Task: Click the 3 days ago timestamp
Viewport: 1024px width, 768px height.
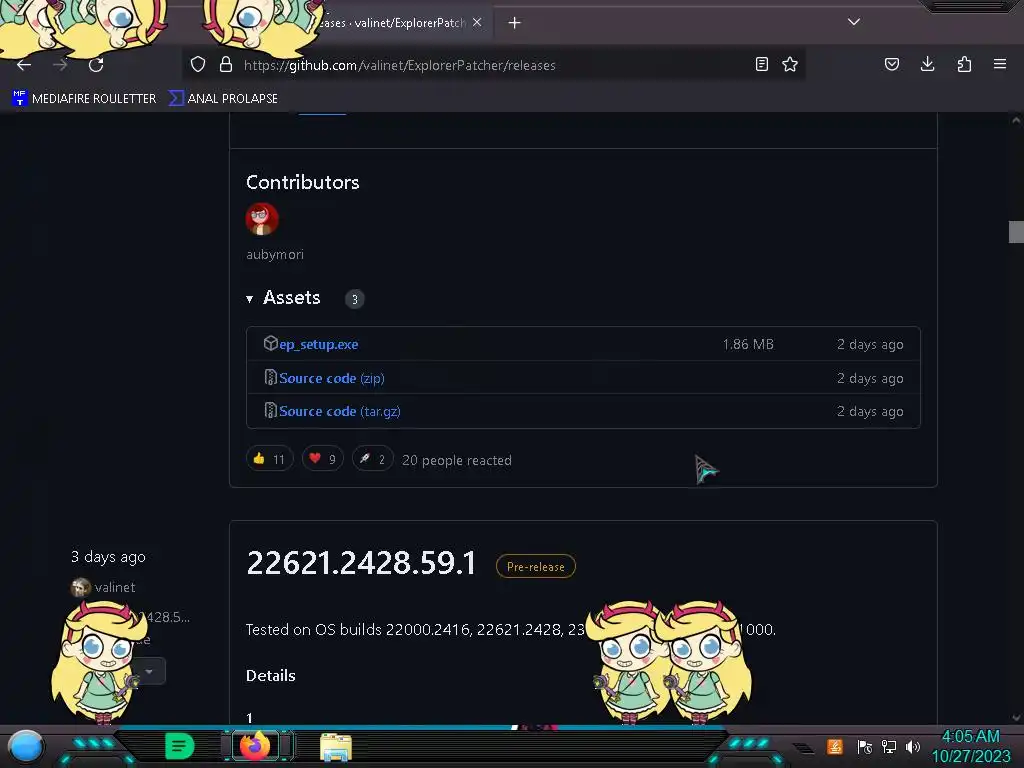Action: (108, 557)
